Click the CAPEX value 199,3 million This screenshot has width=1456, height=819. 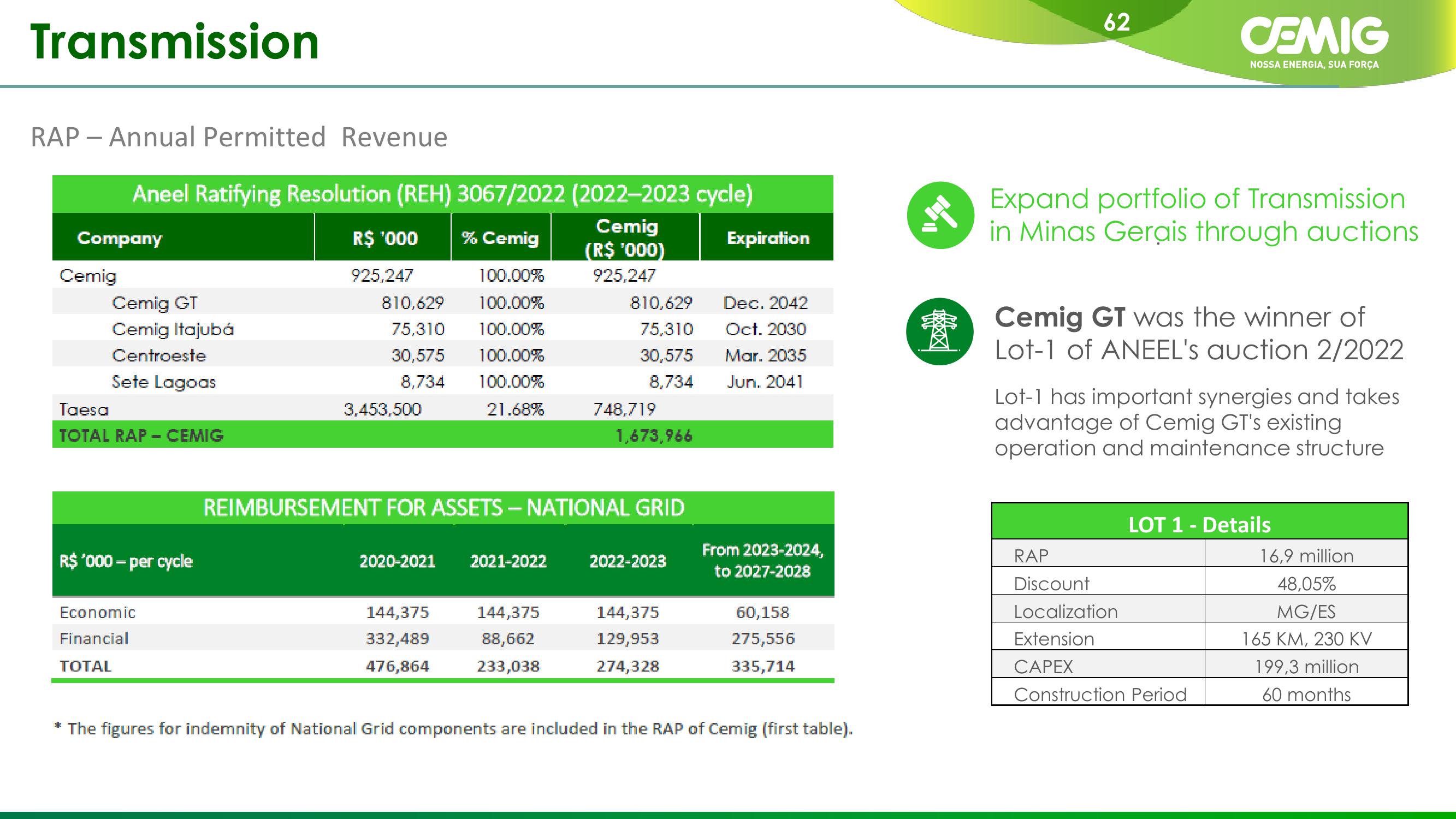point(1306,667)
